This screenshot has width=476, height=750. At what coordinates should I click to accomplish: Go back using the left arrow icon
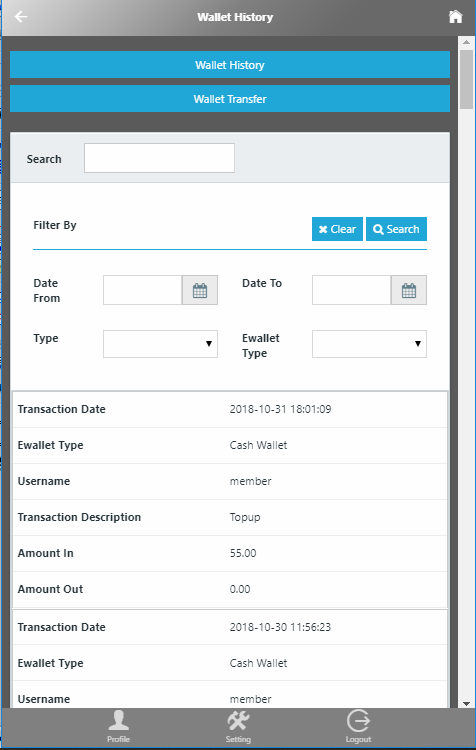(x=21, y=17)
